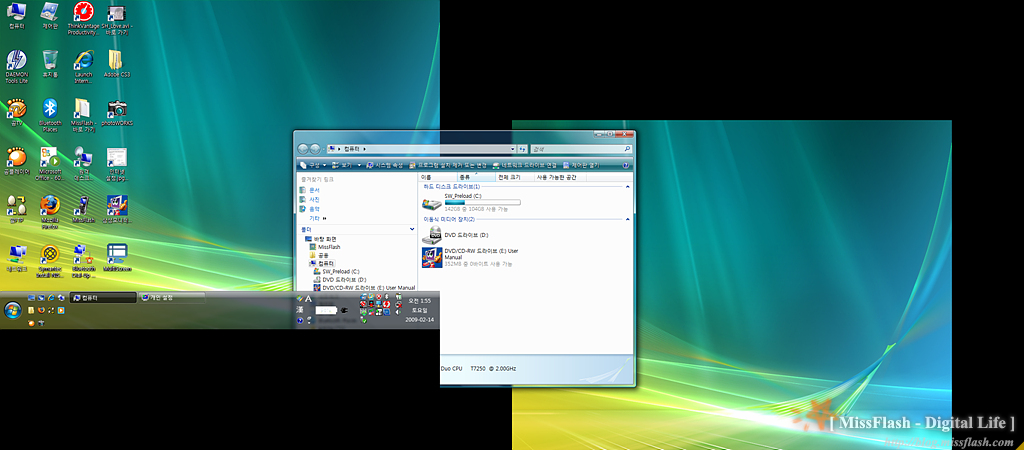Open the 컴퓨터 desktop icon

[x=16, y=15]
